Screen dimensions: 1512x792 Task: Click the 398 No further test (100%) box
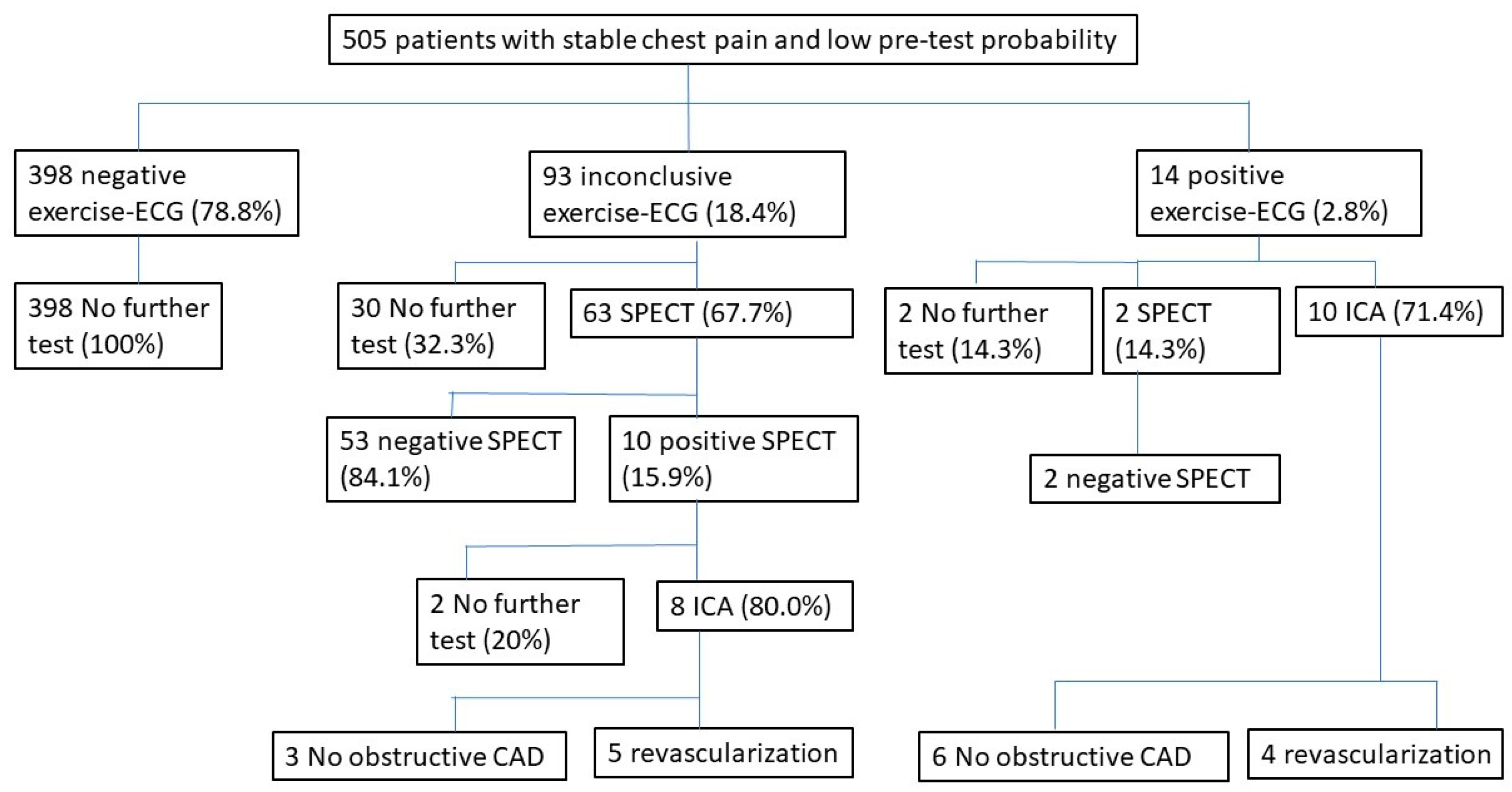[118, 326]
